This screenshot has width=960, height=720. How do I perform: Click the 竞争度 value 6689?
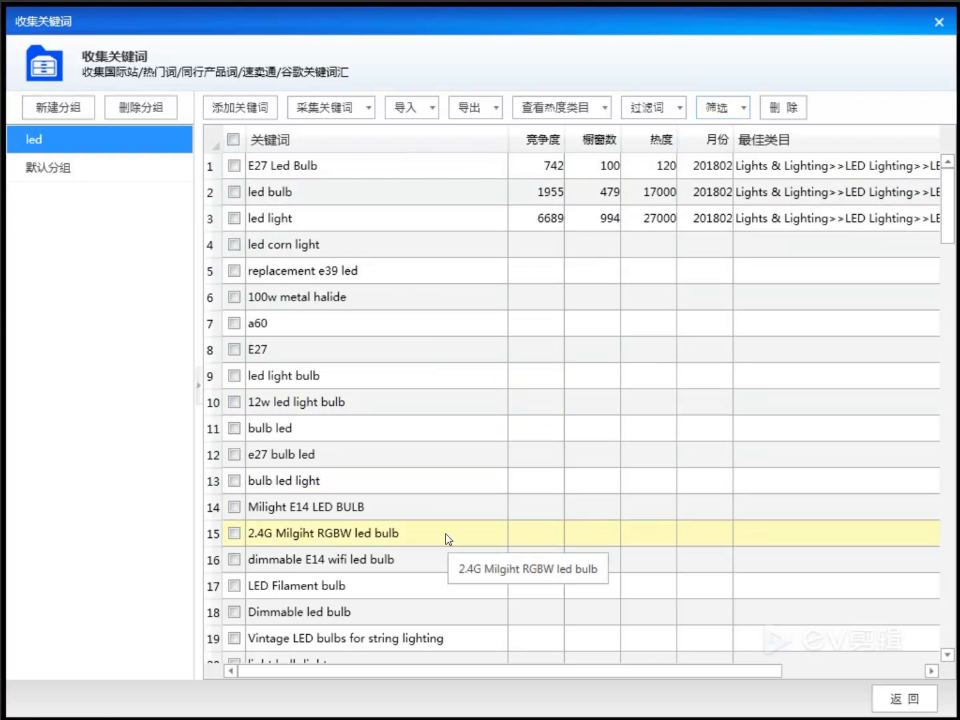tap(550, 219)
